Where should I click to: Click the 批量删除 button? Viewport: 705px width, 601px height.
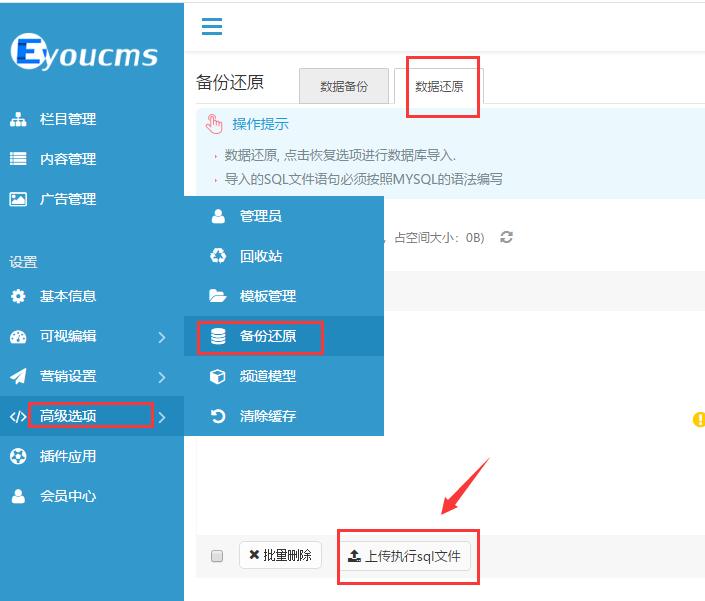tap(281, 555)
